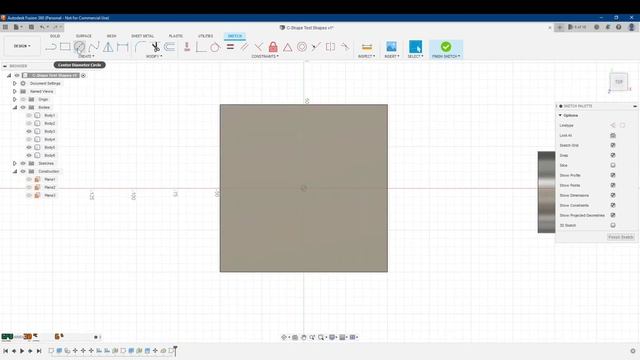Click the Top face of ViewCube

pyautogui.click(x=619, y=82)
